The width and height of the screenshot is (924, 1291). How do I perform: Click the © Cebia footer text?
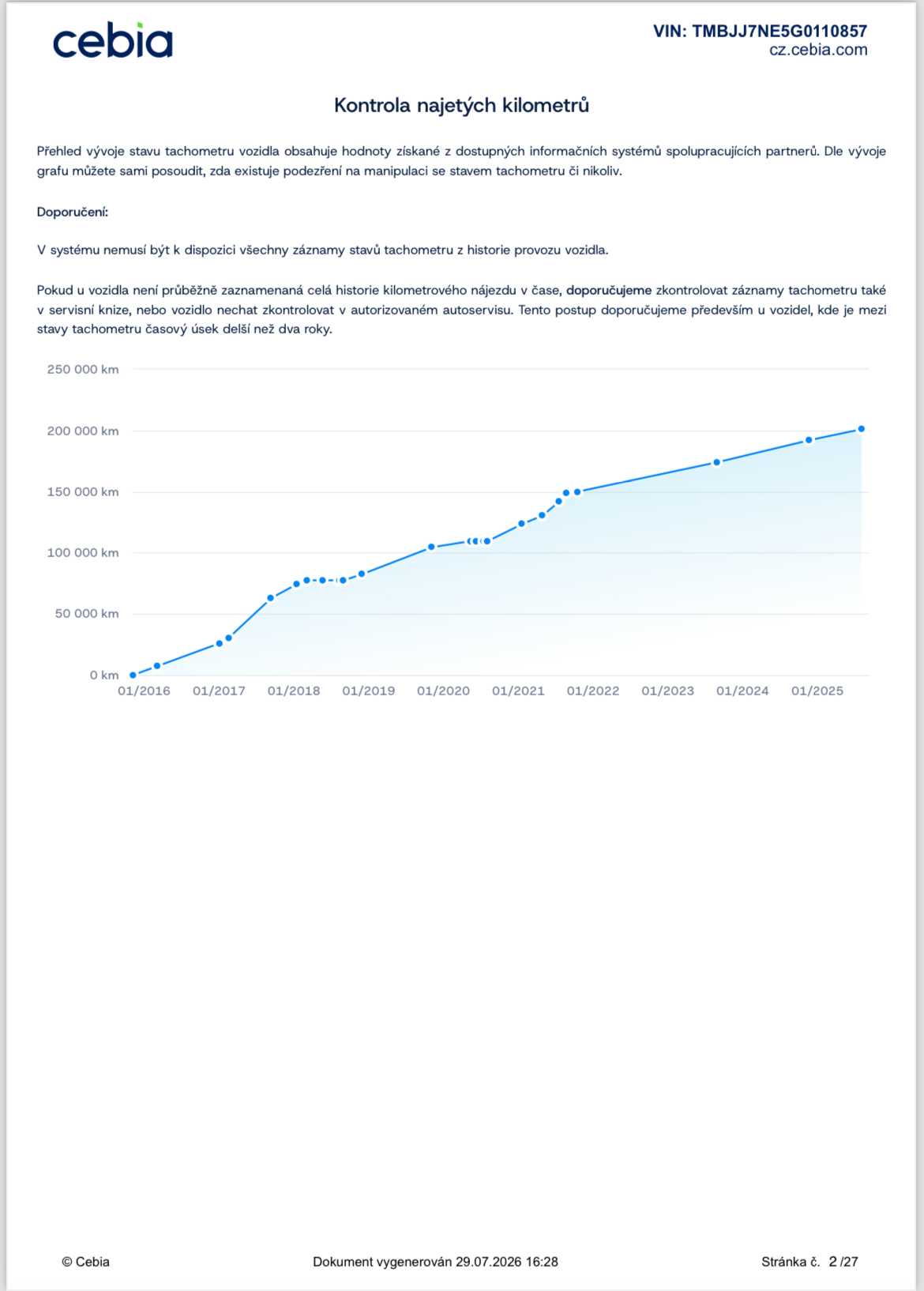pos(85,1262)
